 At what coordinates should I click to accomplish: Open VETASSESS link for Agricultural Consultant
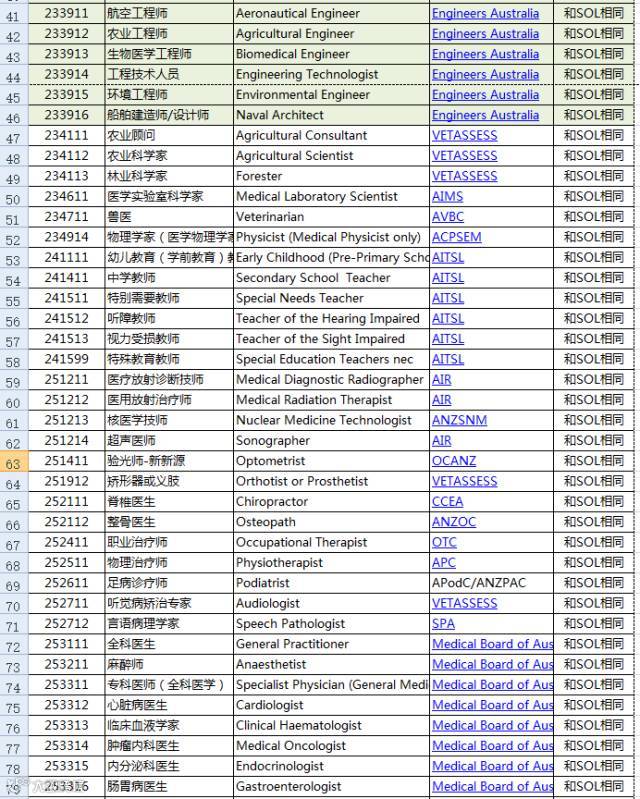coord(464,136)
